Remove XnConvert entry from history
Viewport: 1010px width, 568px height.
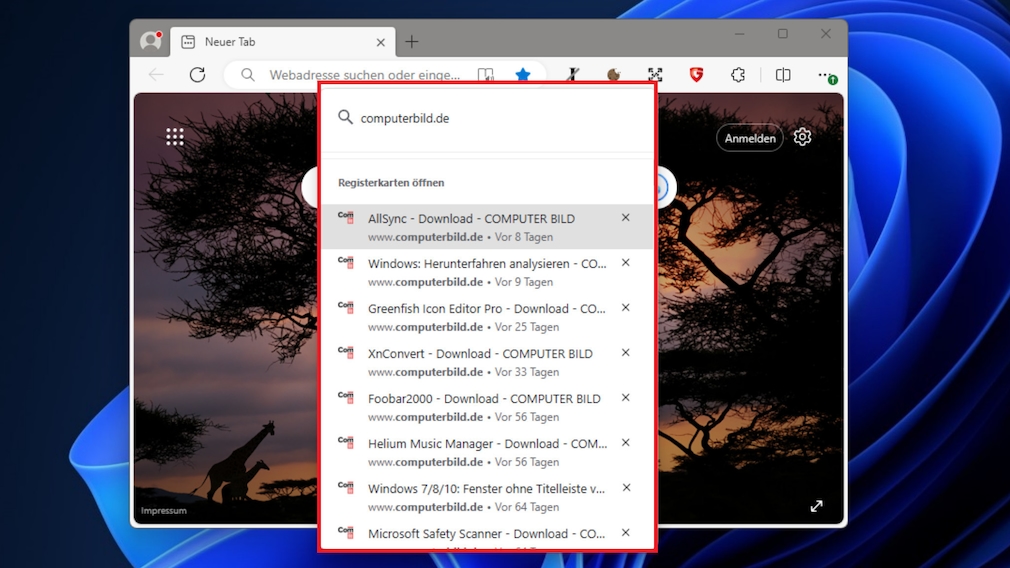[x=625, y=353]
